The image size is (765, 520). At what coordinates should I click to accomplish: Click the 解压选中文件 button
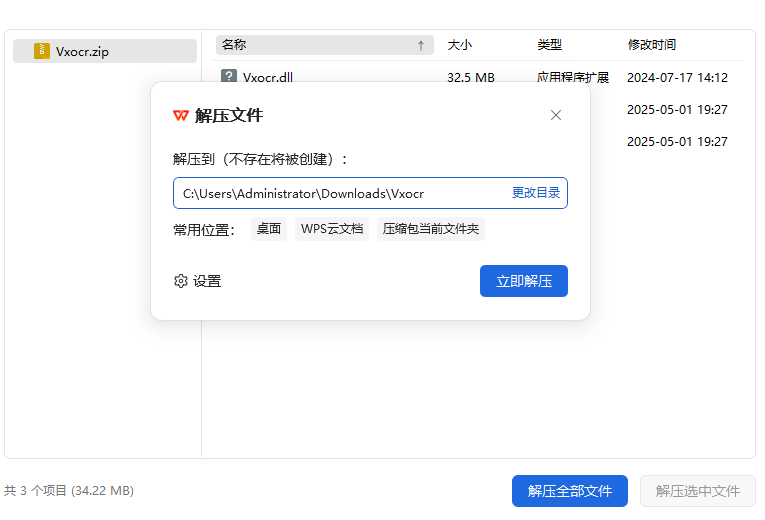coord(698,491)
